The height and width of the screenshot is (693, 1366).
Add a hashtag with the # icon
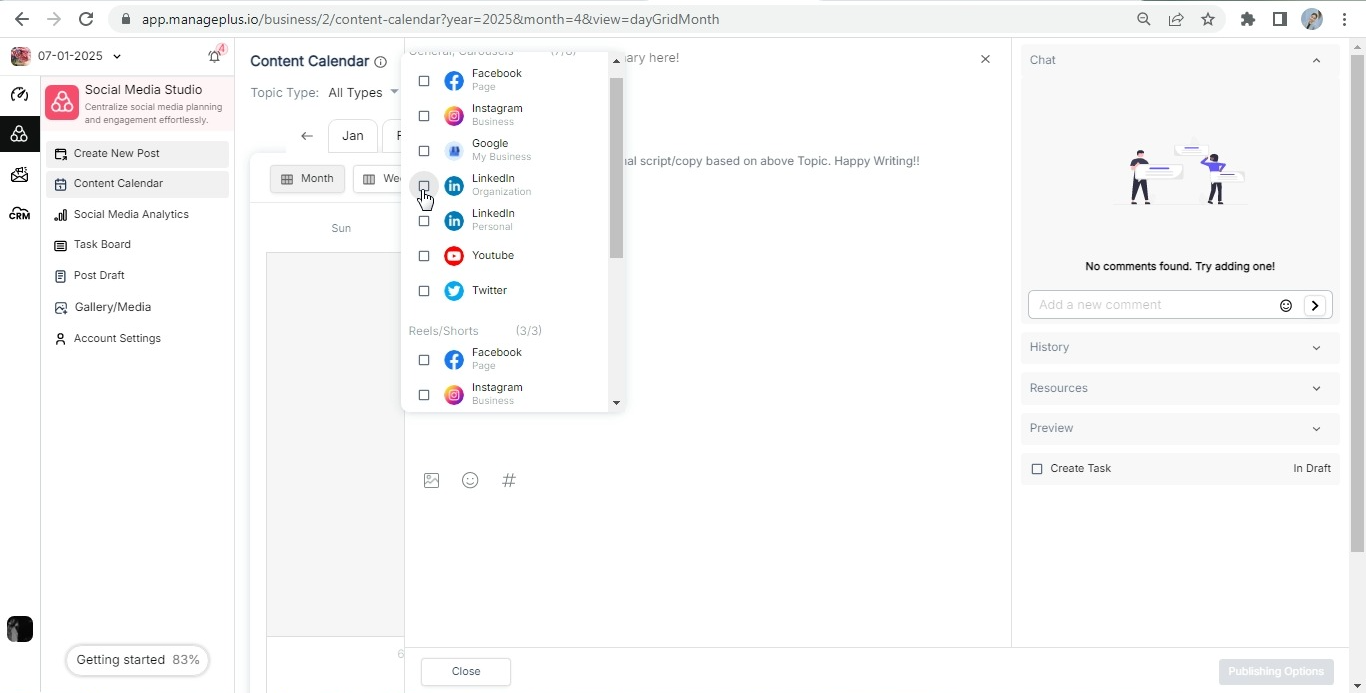509,480
